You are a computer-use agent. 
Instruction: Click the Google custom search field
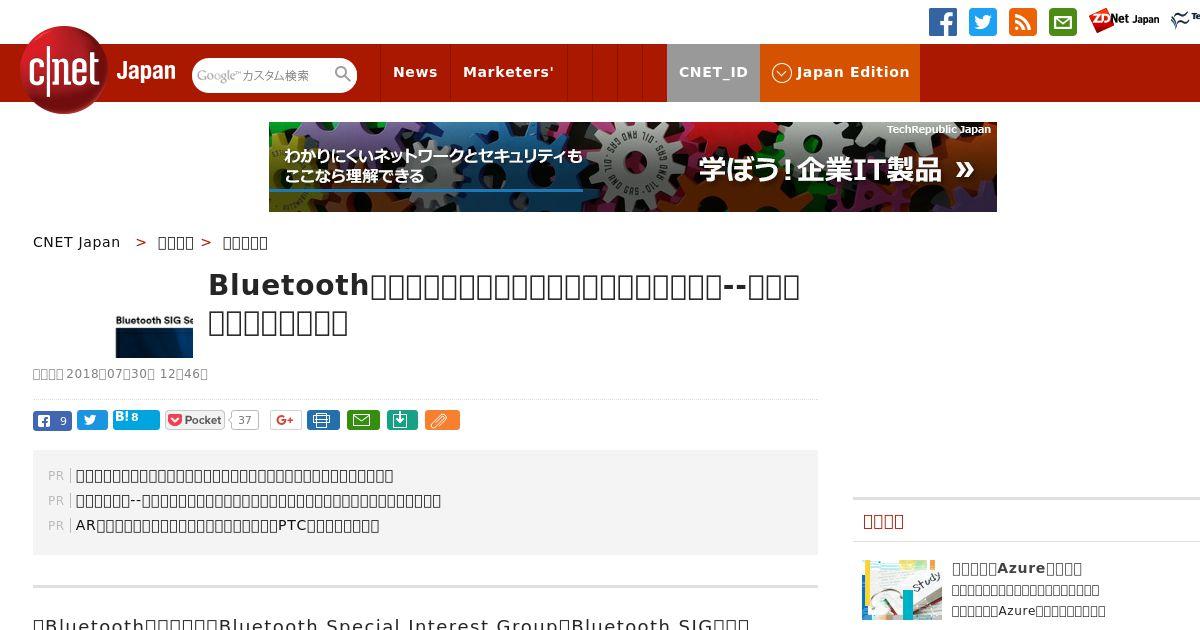(x=262, y=75)
